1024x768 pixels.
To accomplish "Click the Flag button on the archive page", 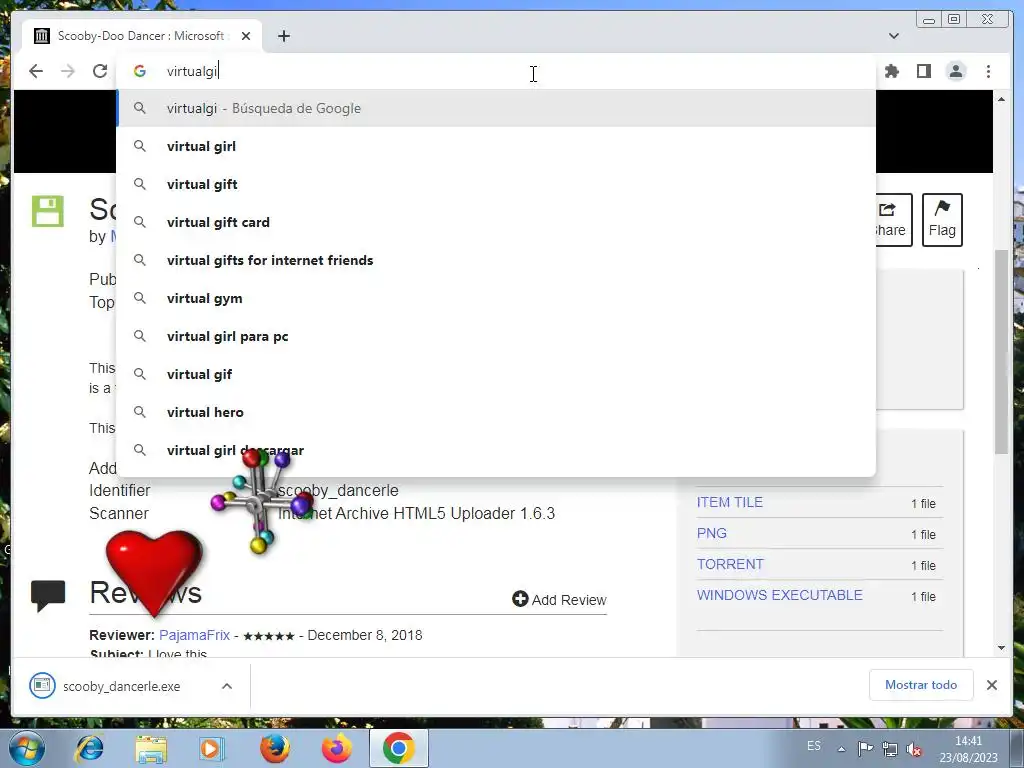I will tap(942, 219).
